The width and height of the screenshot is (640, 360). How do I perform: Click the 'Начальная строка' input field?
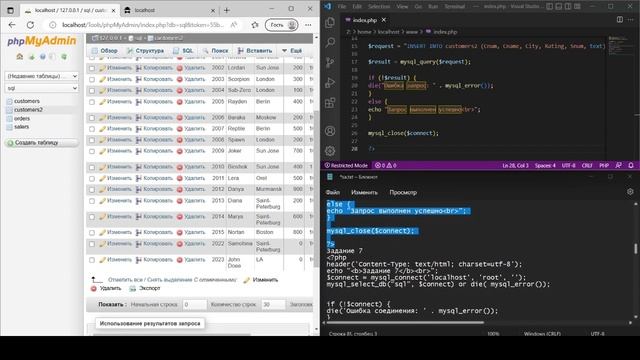tap(194, 304)
